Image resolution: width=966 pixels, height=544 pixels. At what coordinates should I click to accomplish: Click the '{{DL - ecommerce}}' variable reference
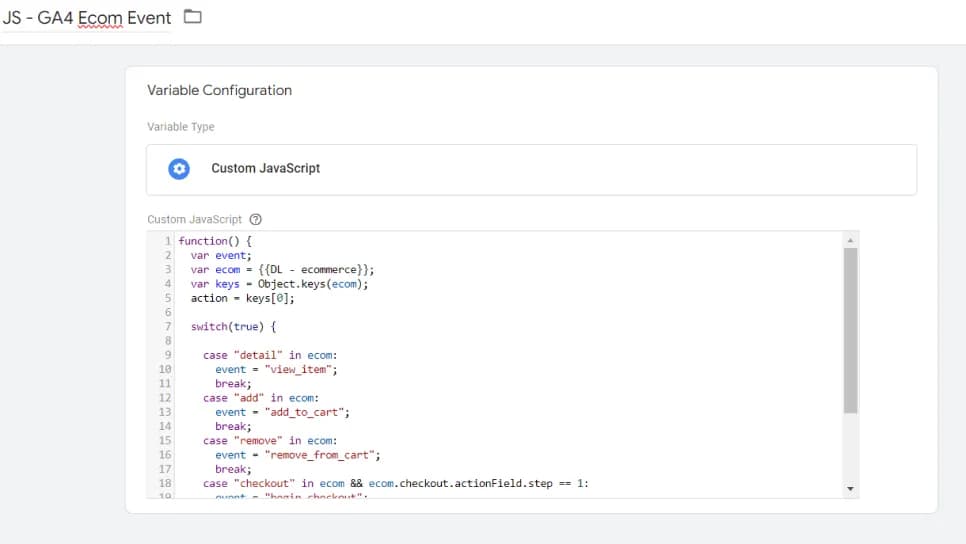[314, 269]
